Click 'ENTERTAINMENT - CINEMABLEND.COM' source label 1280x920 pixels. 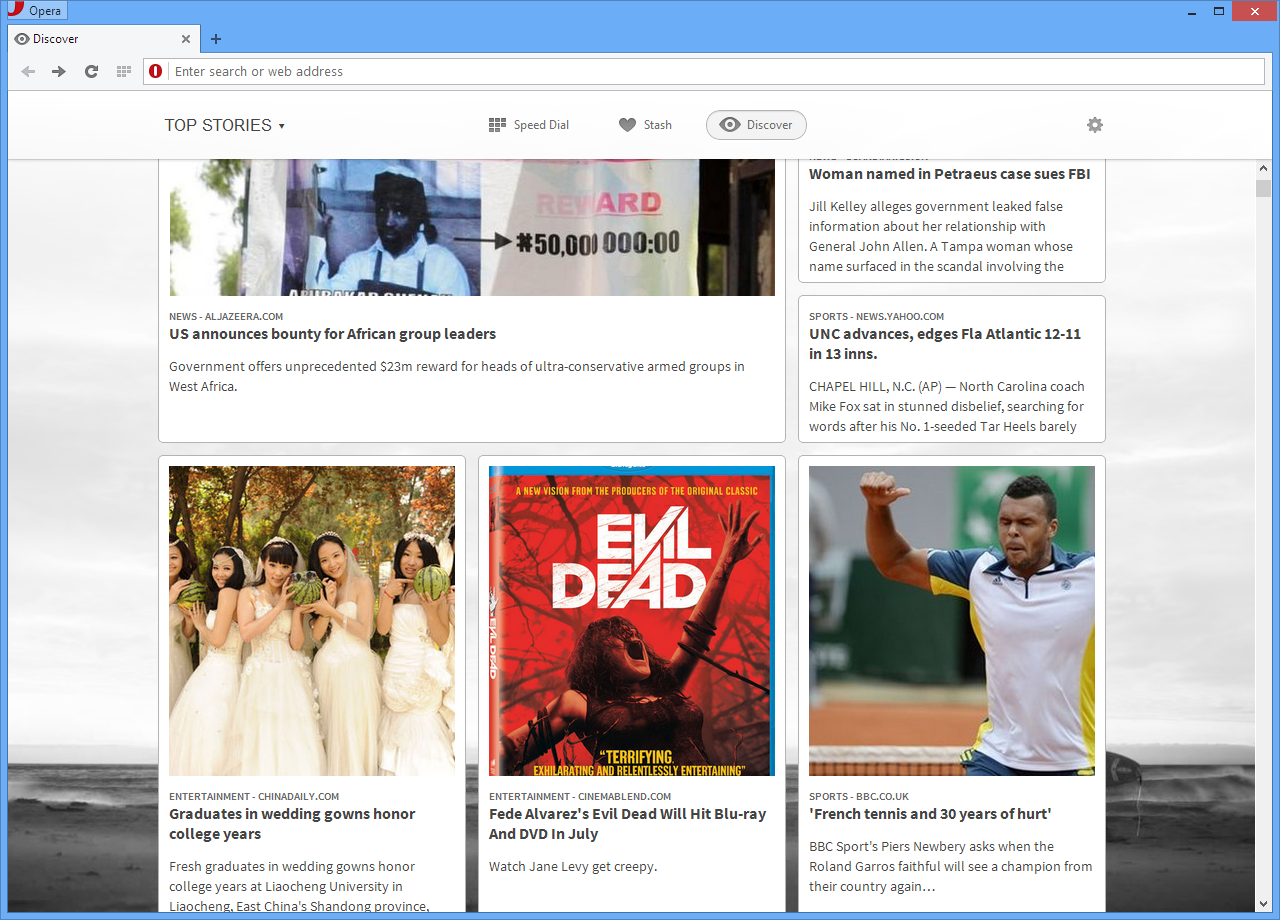[x=580, y=797]
